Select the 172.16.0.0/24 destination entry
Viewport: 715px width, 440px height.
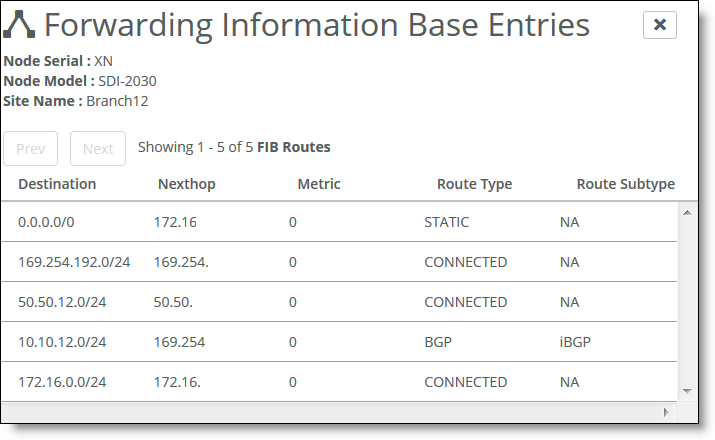[62, 382]
